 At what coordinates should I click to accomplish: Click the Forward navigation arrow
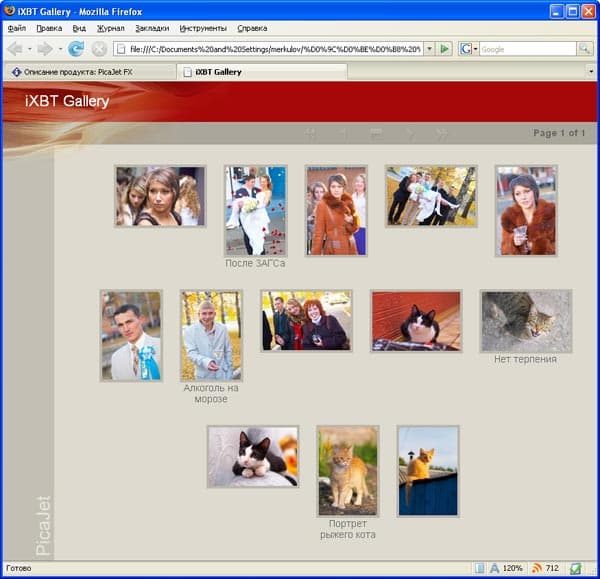click(46, 49)
